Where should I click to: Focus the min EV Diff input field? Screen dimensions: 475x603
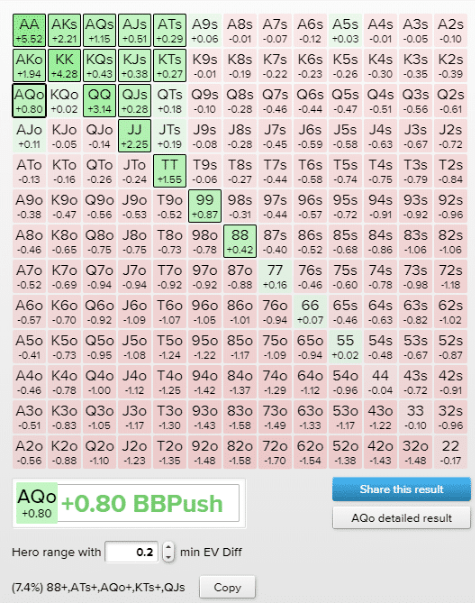(132, 552)
